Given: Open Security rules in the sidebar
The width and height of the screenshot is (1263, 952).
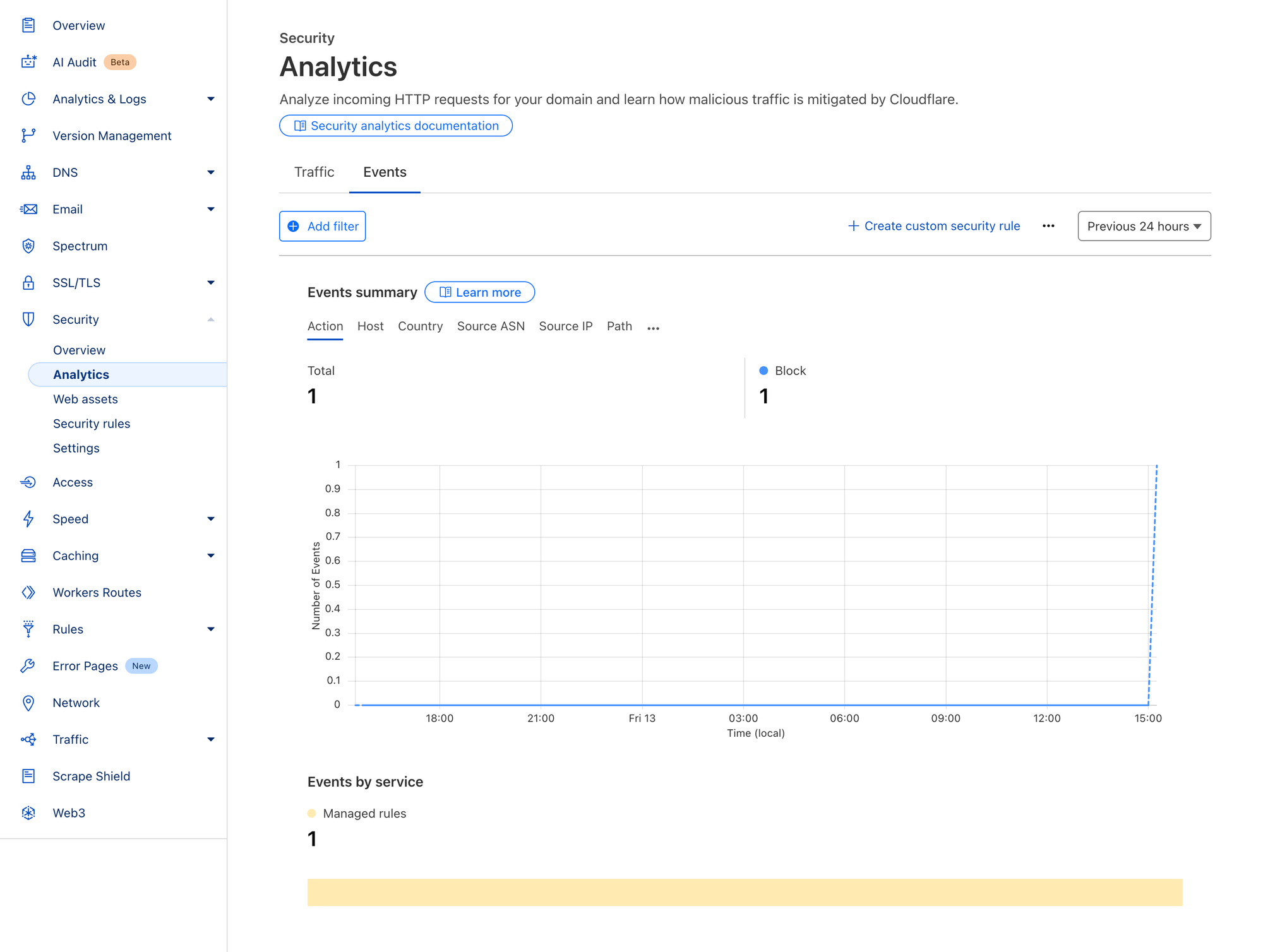Looking at the screenshot, I should [x=92, y=424].
